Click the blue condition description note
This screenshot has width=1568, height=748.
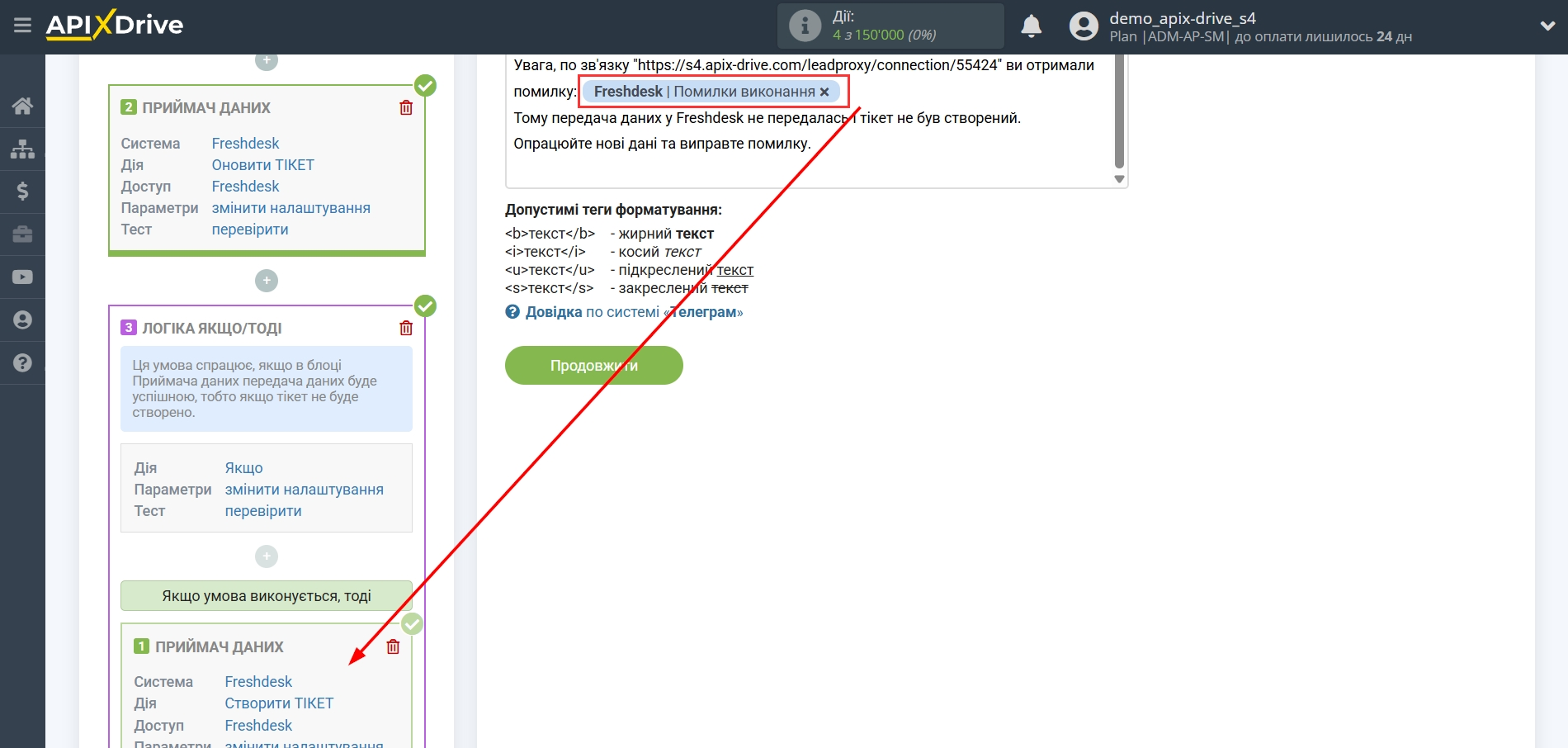(x=267, y=389)
